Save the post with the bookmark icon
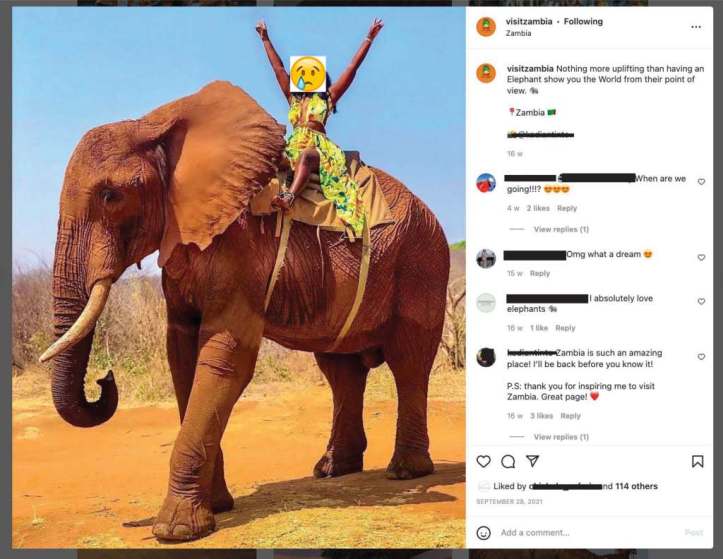The height and width of the screenshot is (559, 723). (697, 461)
